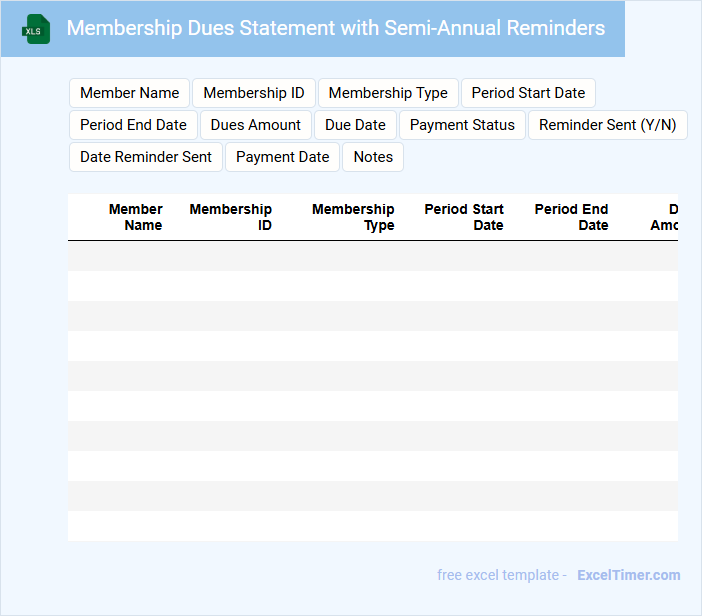The height and width of the screenshot is (616, 702).
Task: Select the Notes tag
Action: pos(373,157)
